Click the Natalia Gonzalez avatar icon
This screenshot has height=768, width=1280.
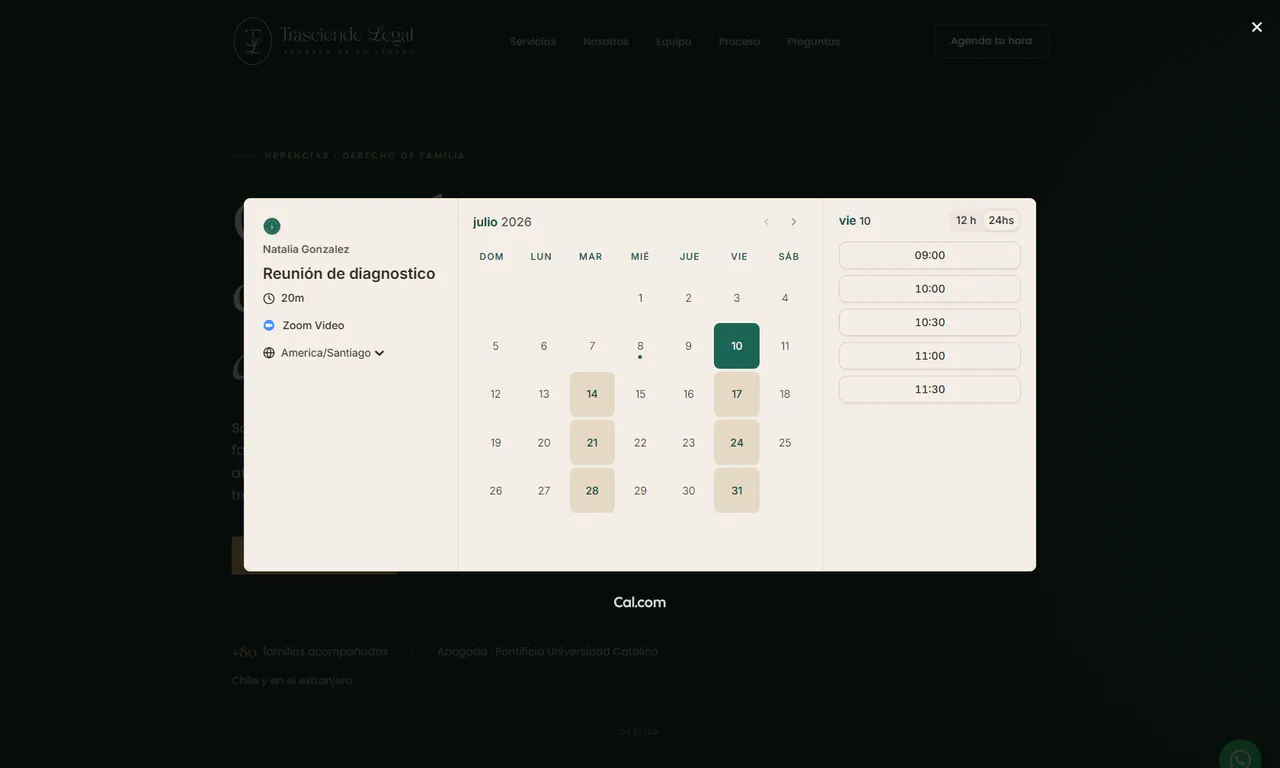[272, 226]
